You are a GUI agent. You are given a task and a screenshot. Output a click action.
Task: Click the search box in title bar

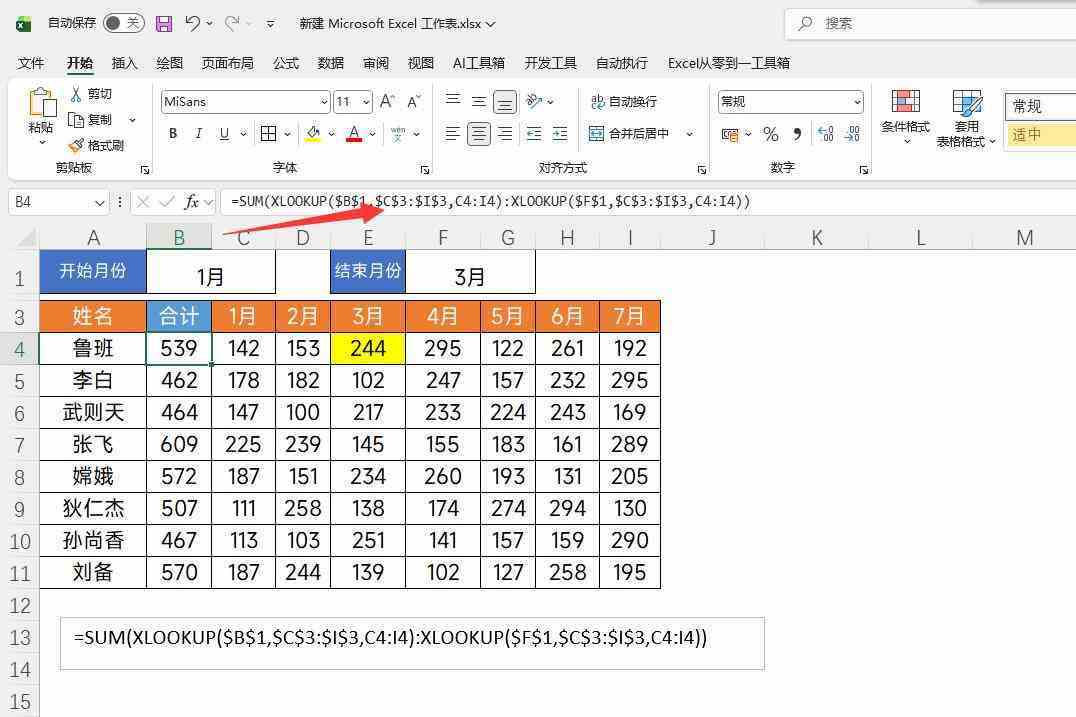click(930, 23)
